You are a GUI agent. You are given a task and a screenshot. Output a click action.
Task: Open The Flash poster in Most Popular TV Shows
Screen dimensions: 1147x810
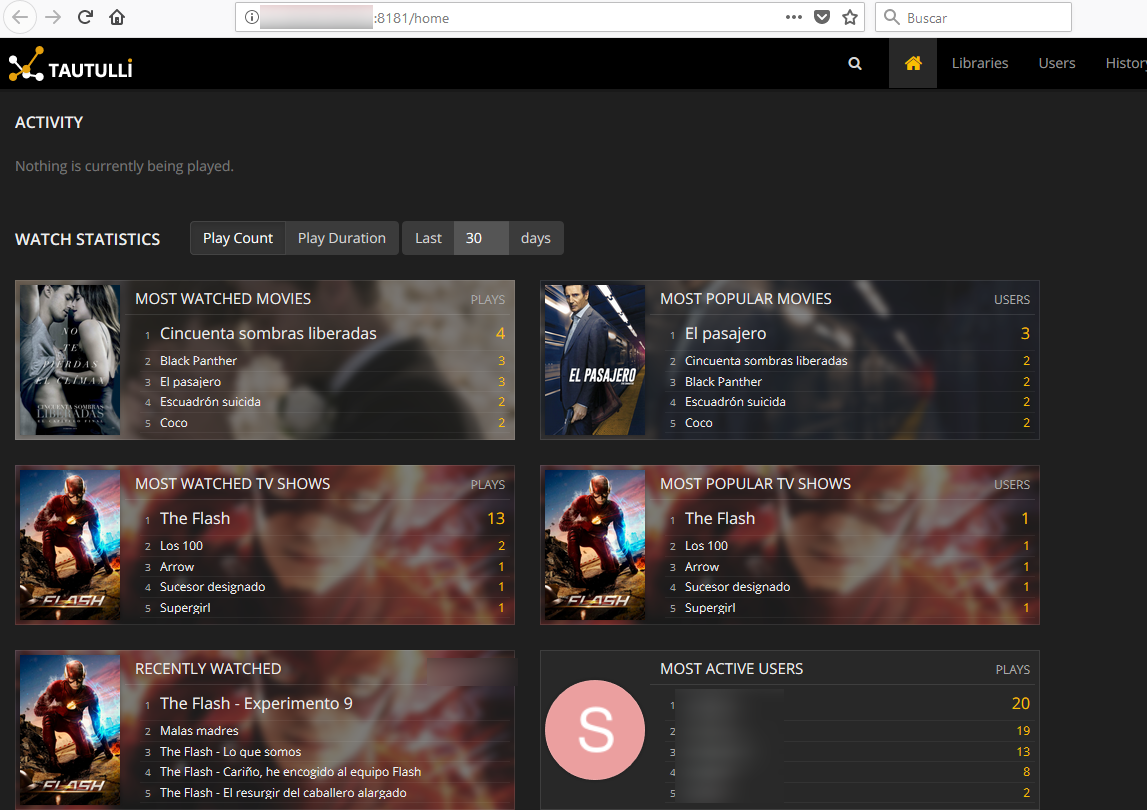(x=595, y=545)
